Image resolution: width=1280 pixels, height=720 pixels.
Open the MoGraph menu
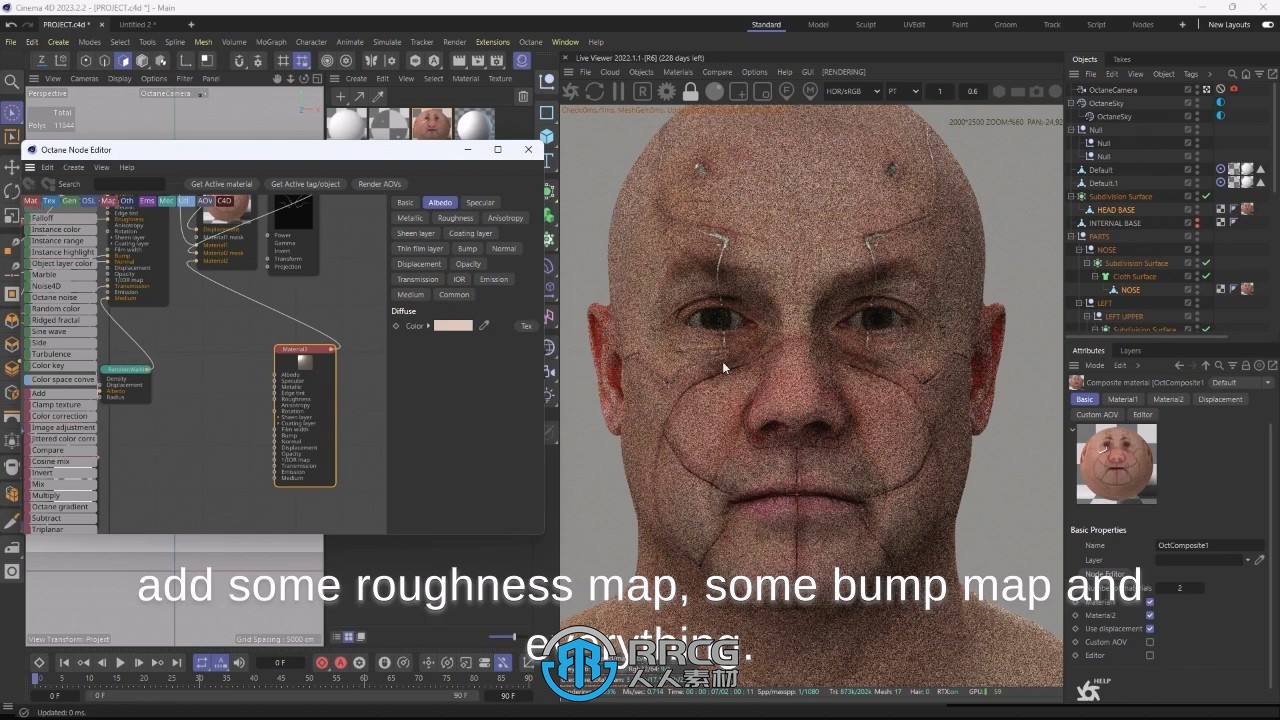(x=271, y=42)
